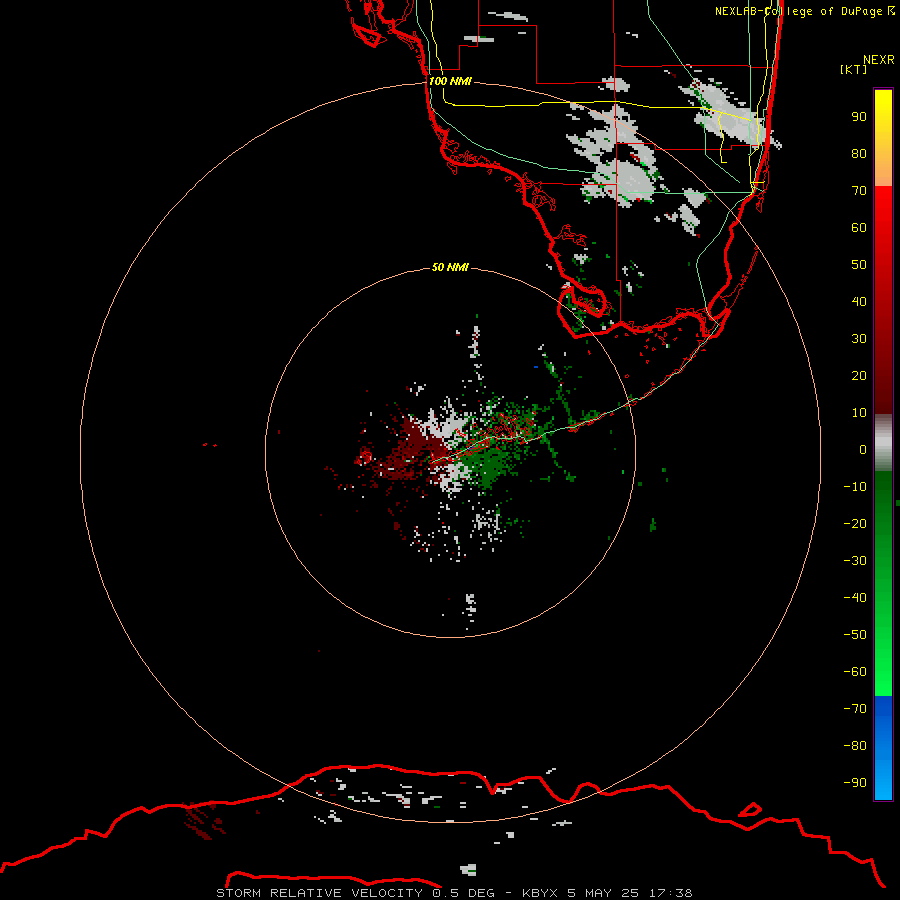The width and height of the screenshot is (900, 900).
Task: Click the 70 knot scale label
Action: coord(859,191)
